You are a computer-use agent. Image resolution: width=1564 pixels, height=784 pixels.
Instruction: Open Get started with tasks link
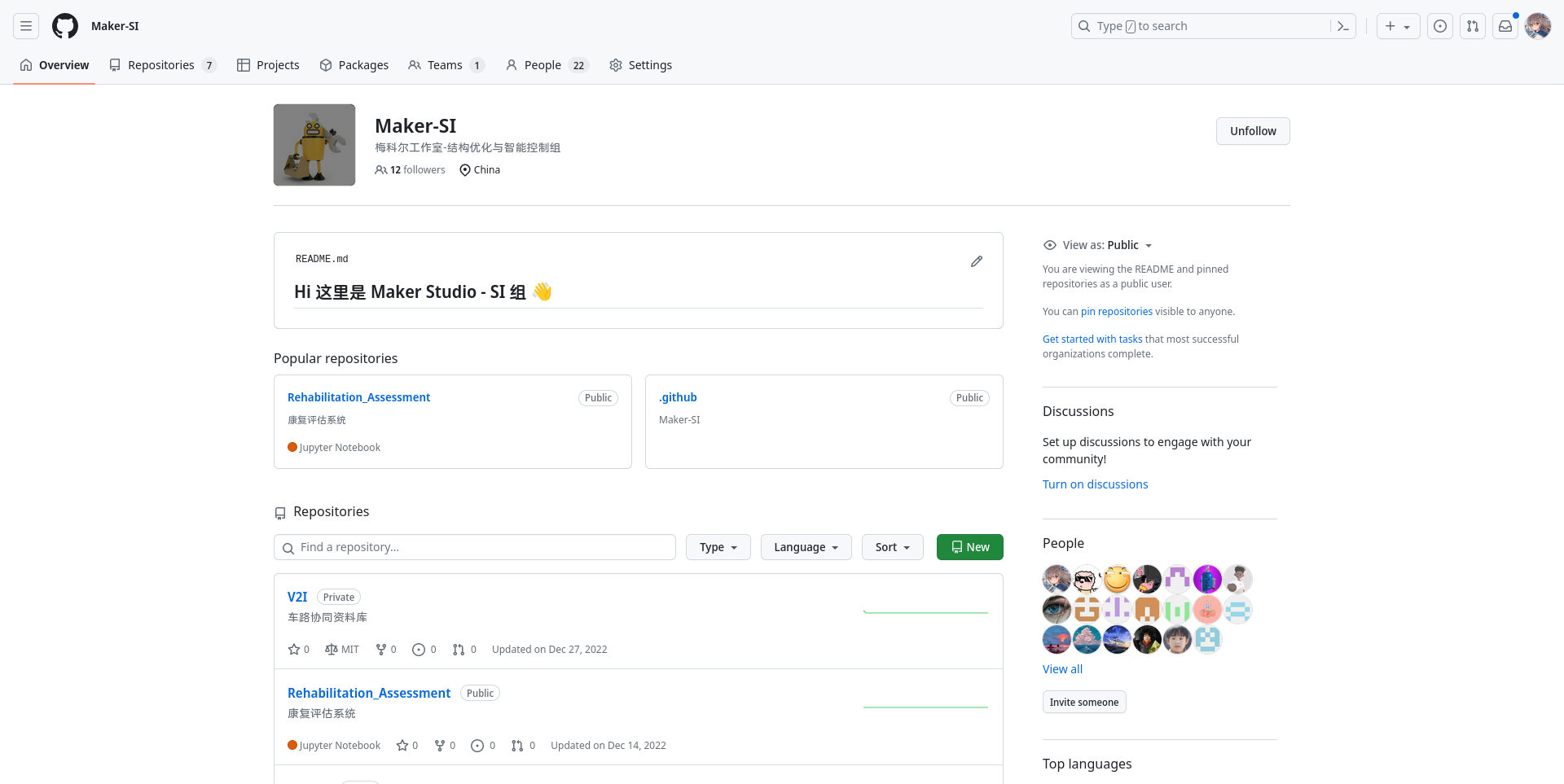[1092, 339]
